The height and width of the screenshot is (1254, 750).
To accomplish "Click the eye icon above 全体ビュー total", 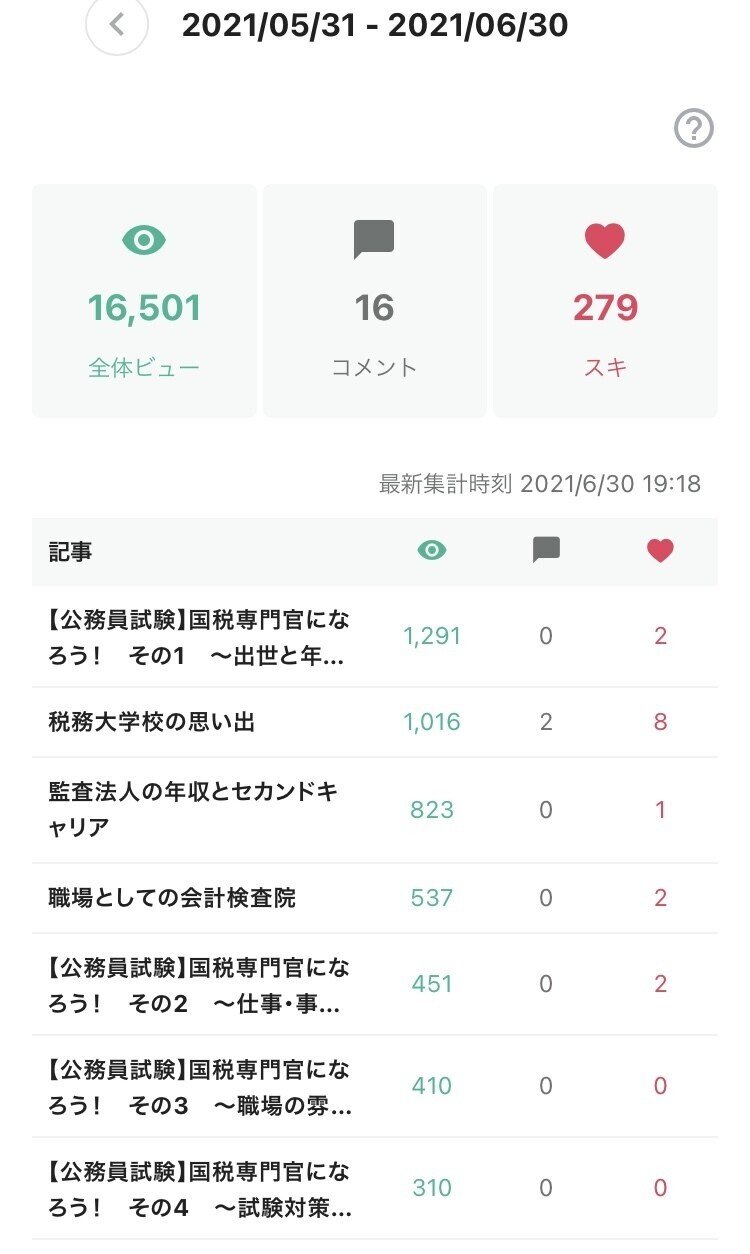I will [144, 239].
